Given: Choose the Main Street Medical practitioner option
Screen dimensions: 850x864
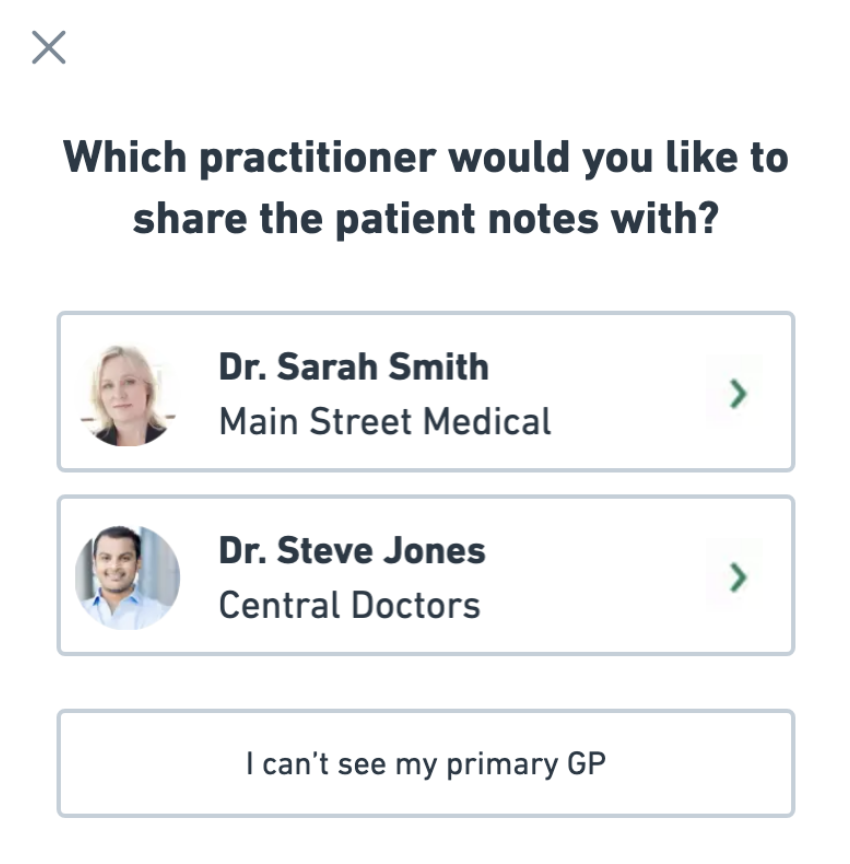Looking at the screenshot, I should [x=425, y=391].
